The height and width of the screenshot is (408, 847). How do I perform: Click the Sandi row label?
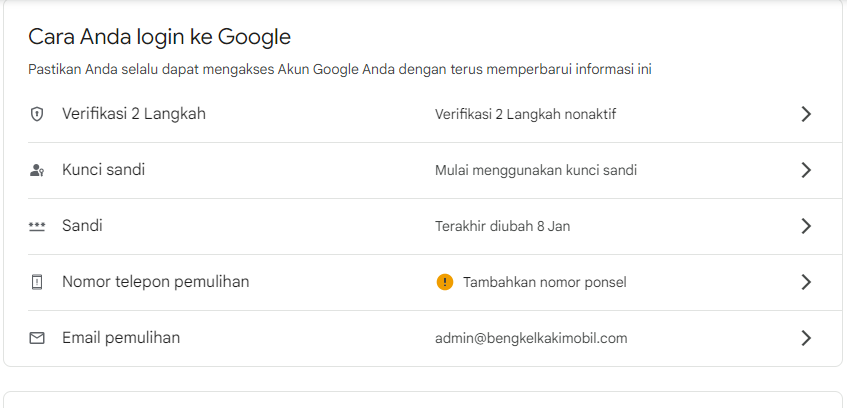82,226
